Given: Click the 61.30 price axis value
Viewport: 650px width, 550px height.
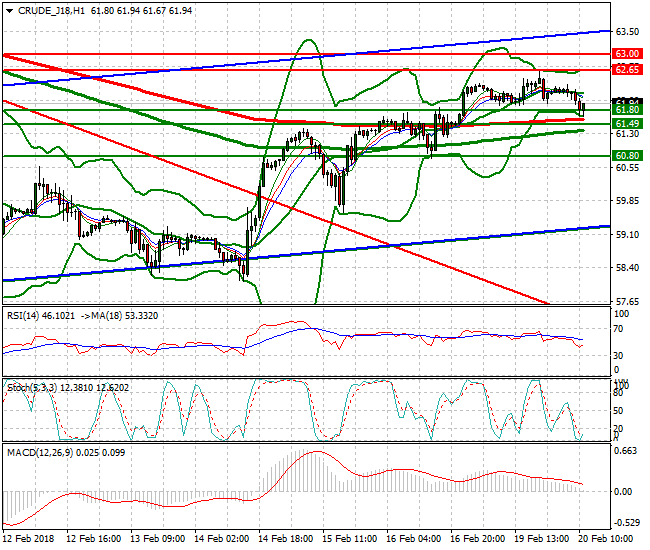Looking at the screenshot, I should pos(627,133).
